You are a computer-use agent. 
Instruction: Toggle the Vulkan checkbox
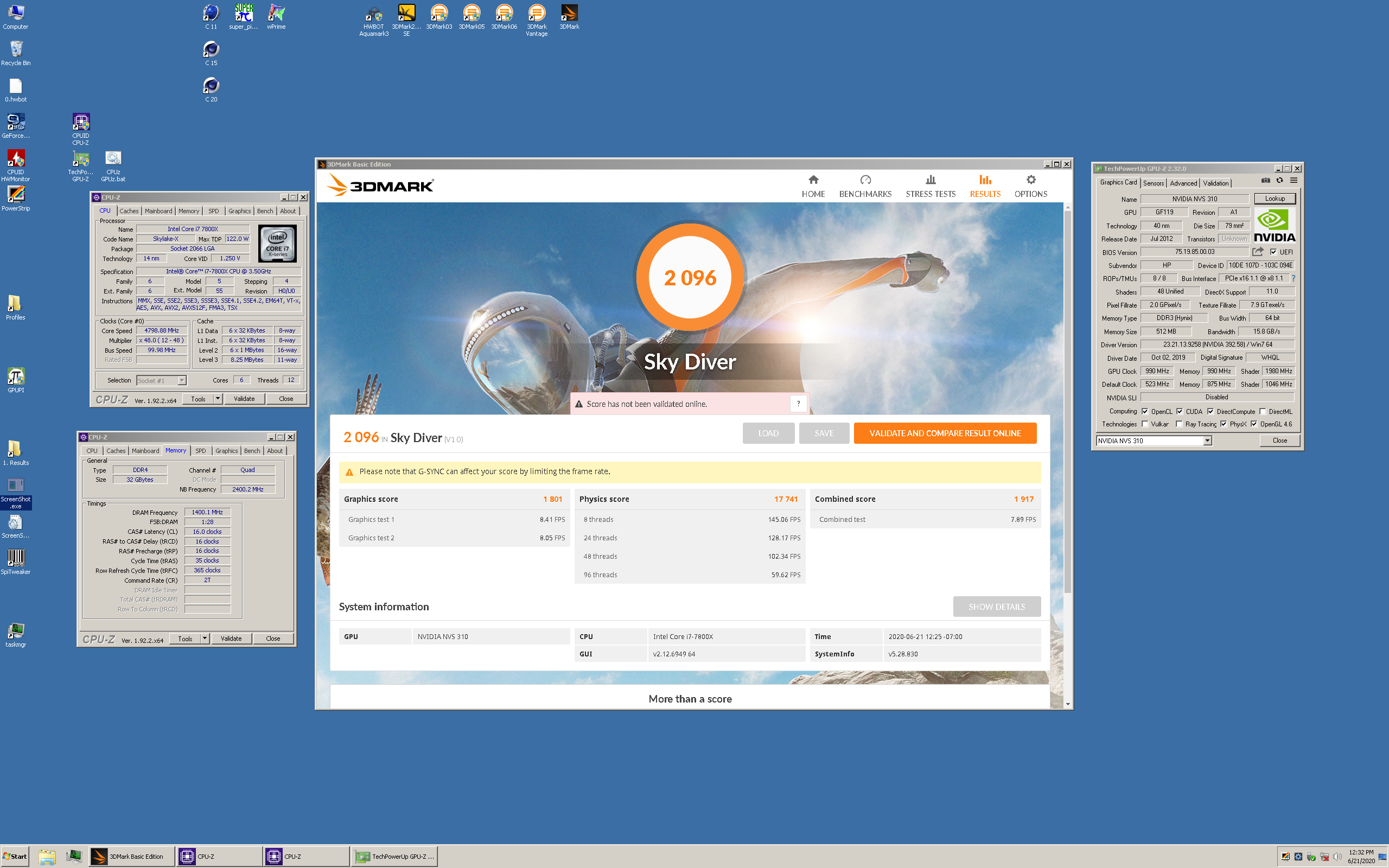1144,424
